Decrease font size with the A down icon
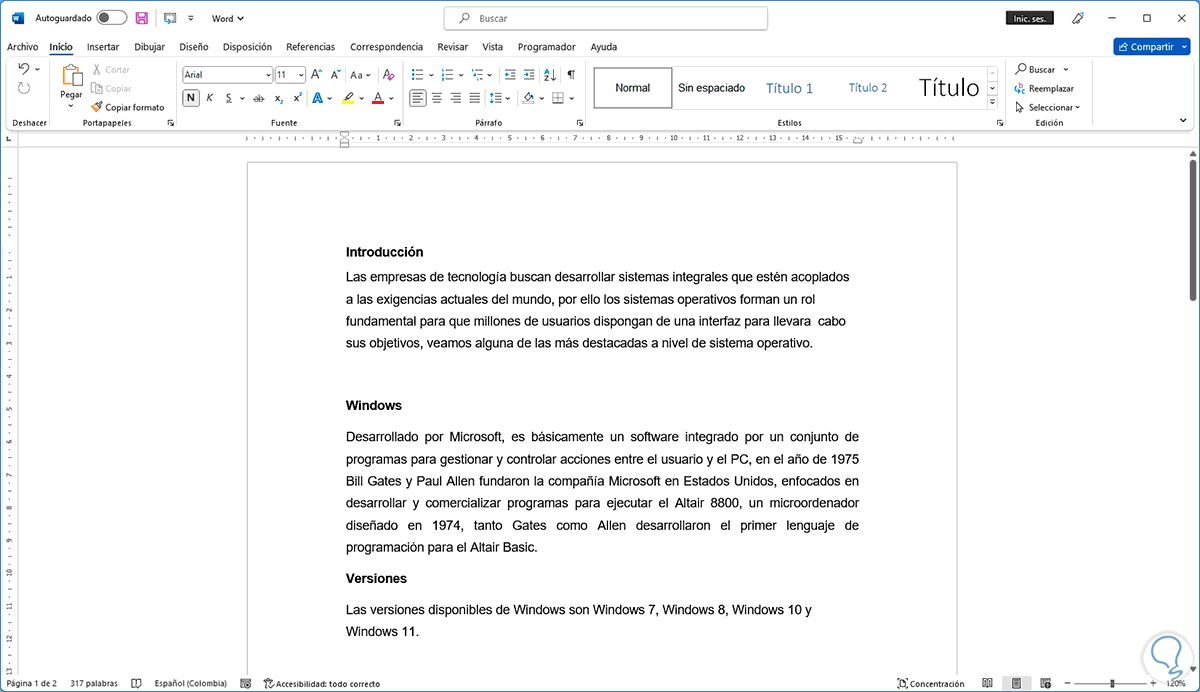 pyautogui.click(x=334, y=74)
